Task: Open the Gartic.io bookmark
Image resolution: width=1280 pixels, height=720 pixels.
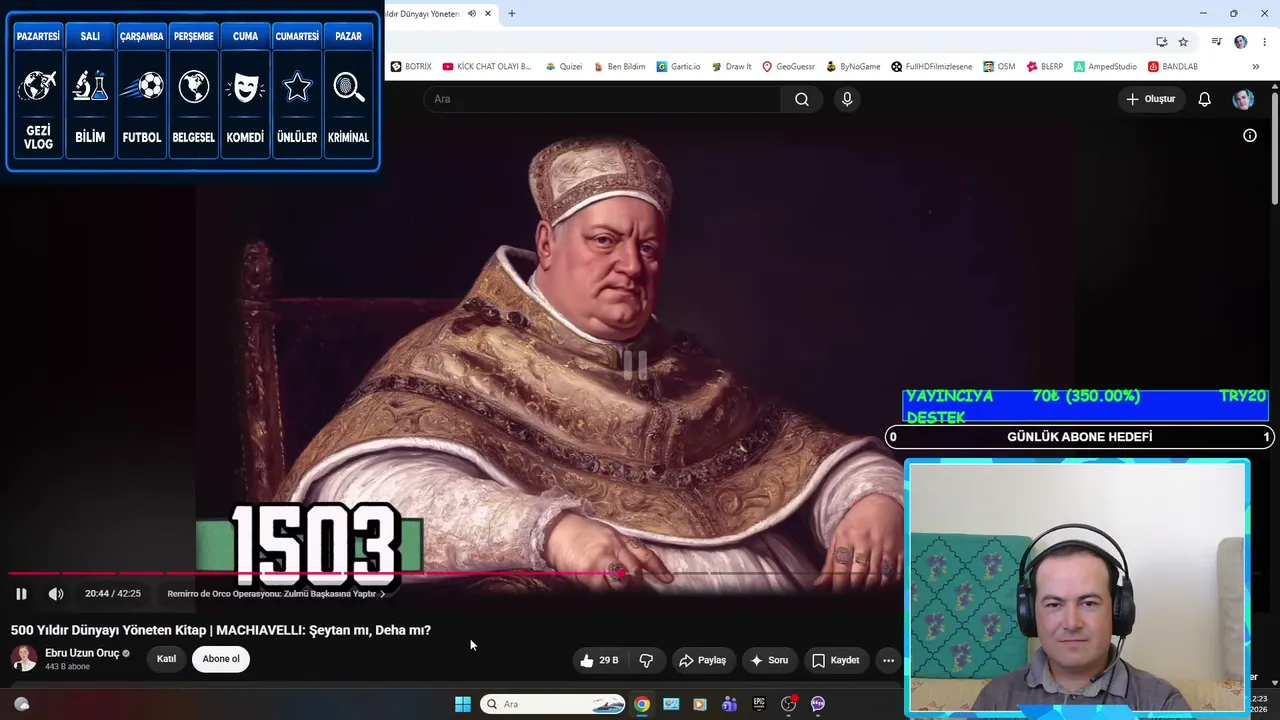Action: click(678, 67)
